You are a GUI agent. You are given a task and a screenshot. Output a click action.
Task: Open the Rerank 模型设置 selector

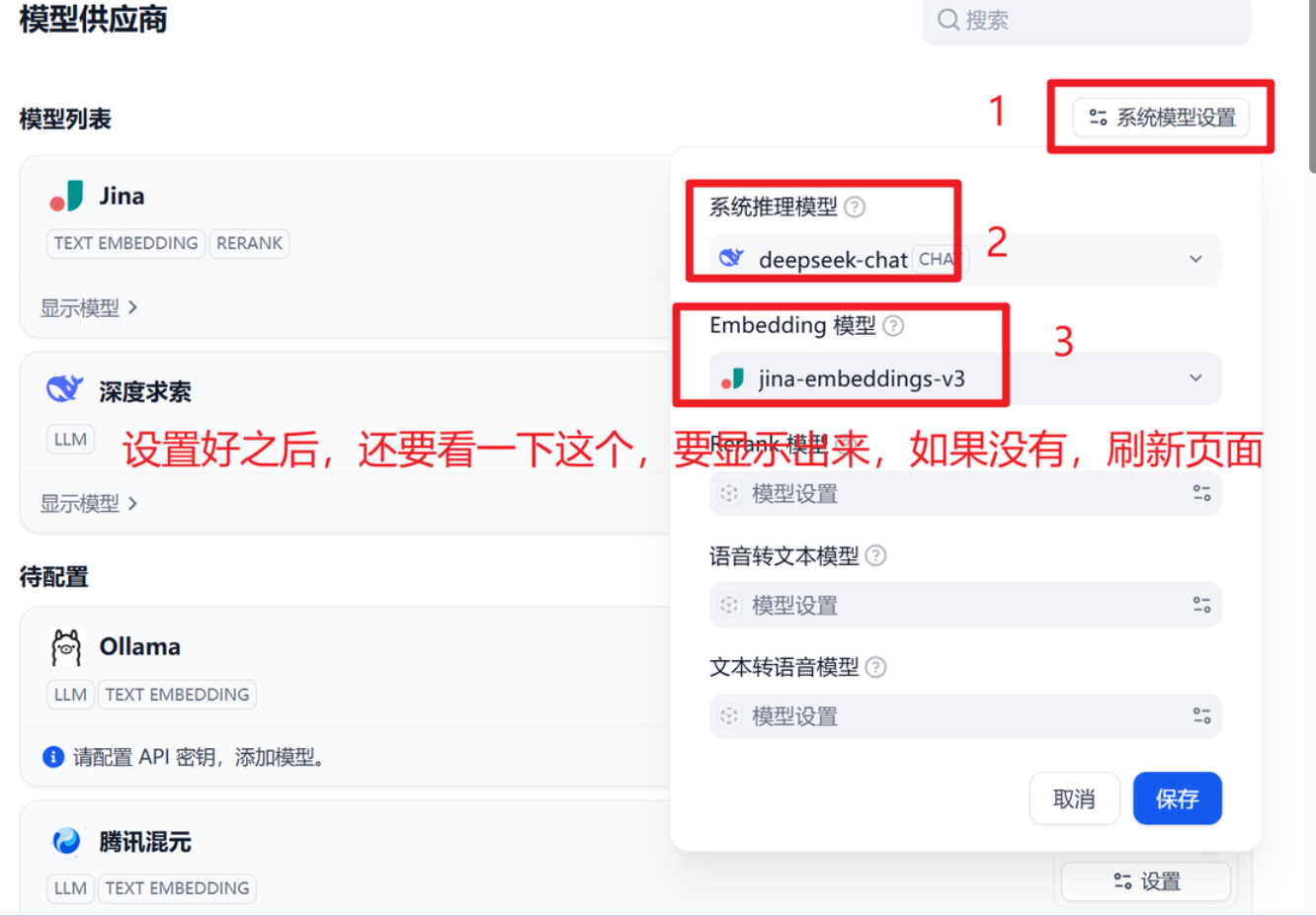pos(965,493)
